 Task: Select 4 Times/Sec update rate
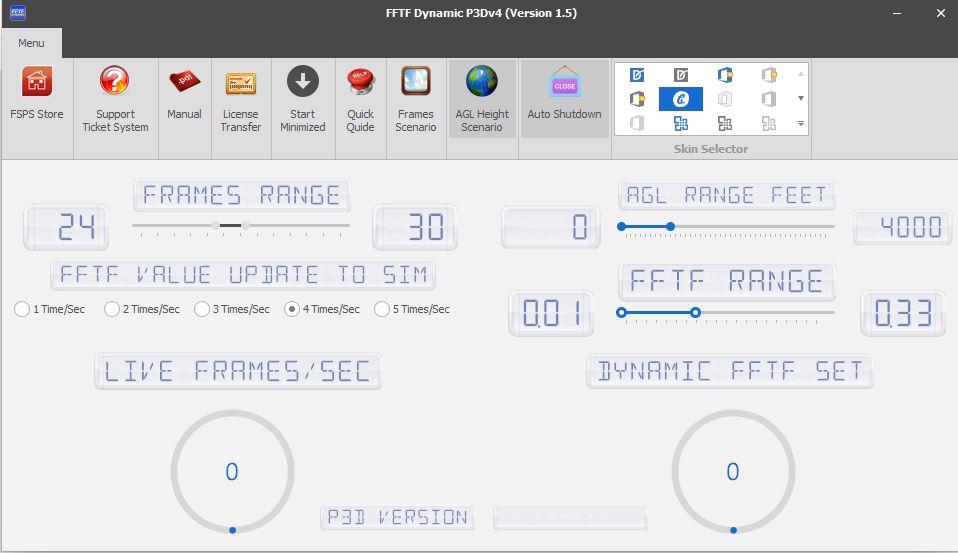[322, 309]
